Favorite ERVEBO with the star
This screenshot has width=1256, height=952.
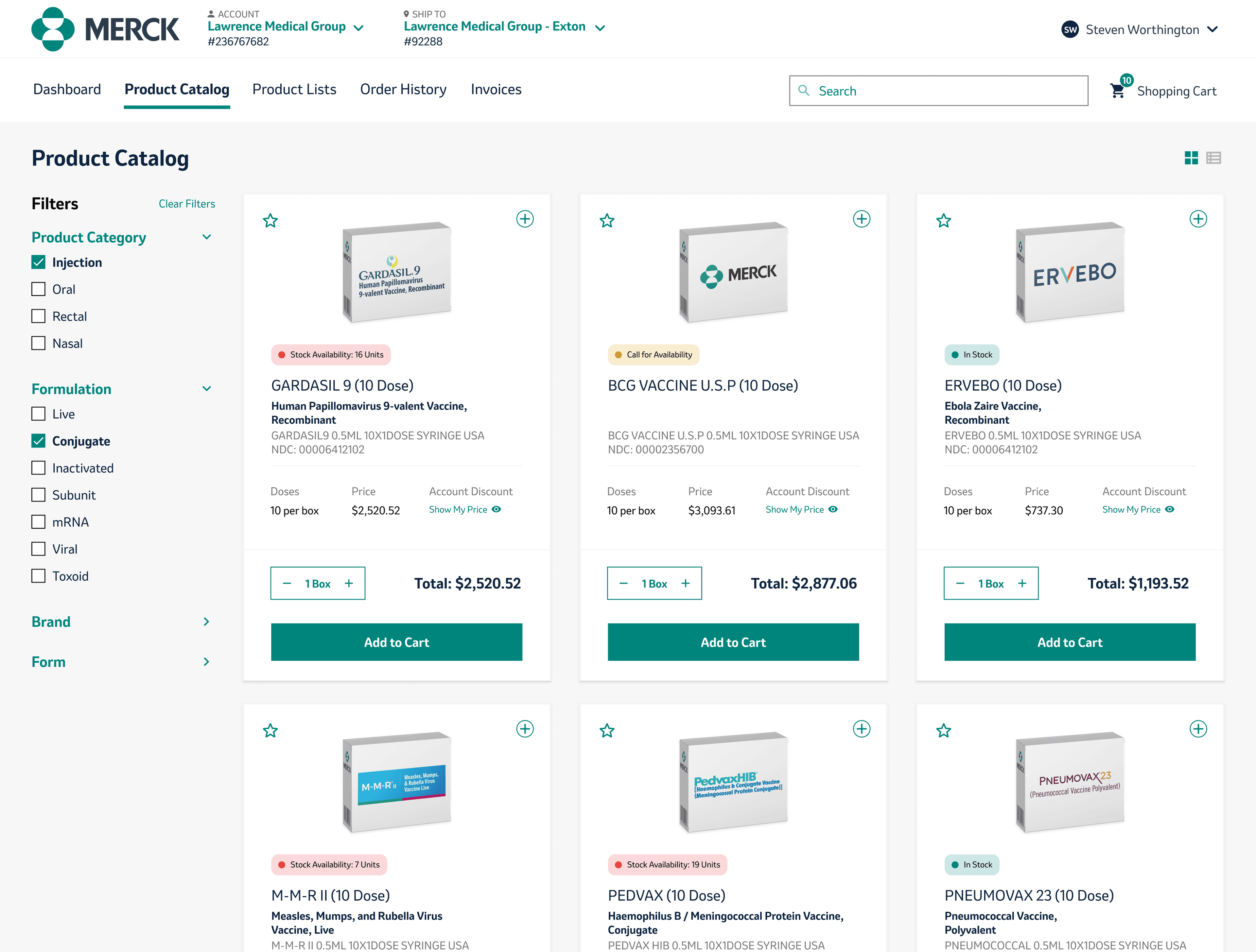tap(944, 220)
